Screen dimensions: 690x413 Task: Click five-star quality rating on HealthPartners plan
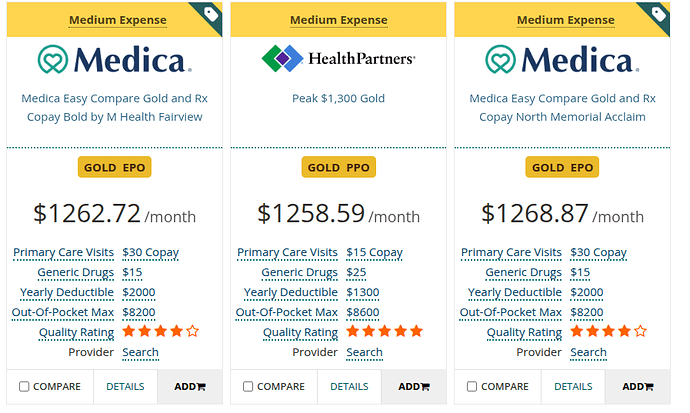click(x=385, y=331)
